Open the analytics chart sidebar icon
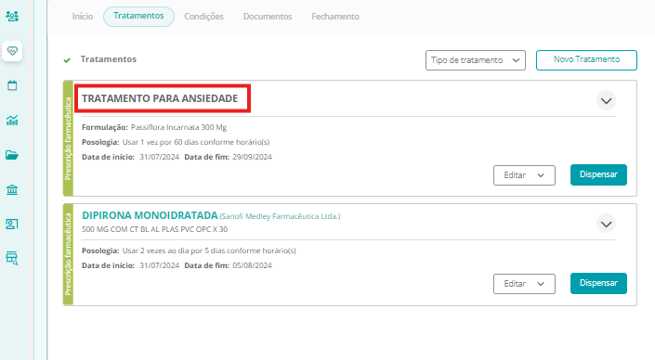This screenshot has width=655, height=360. pos(12,120)
